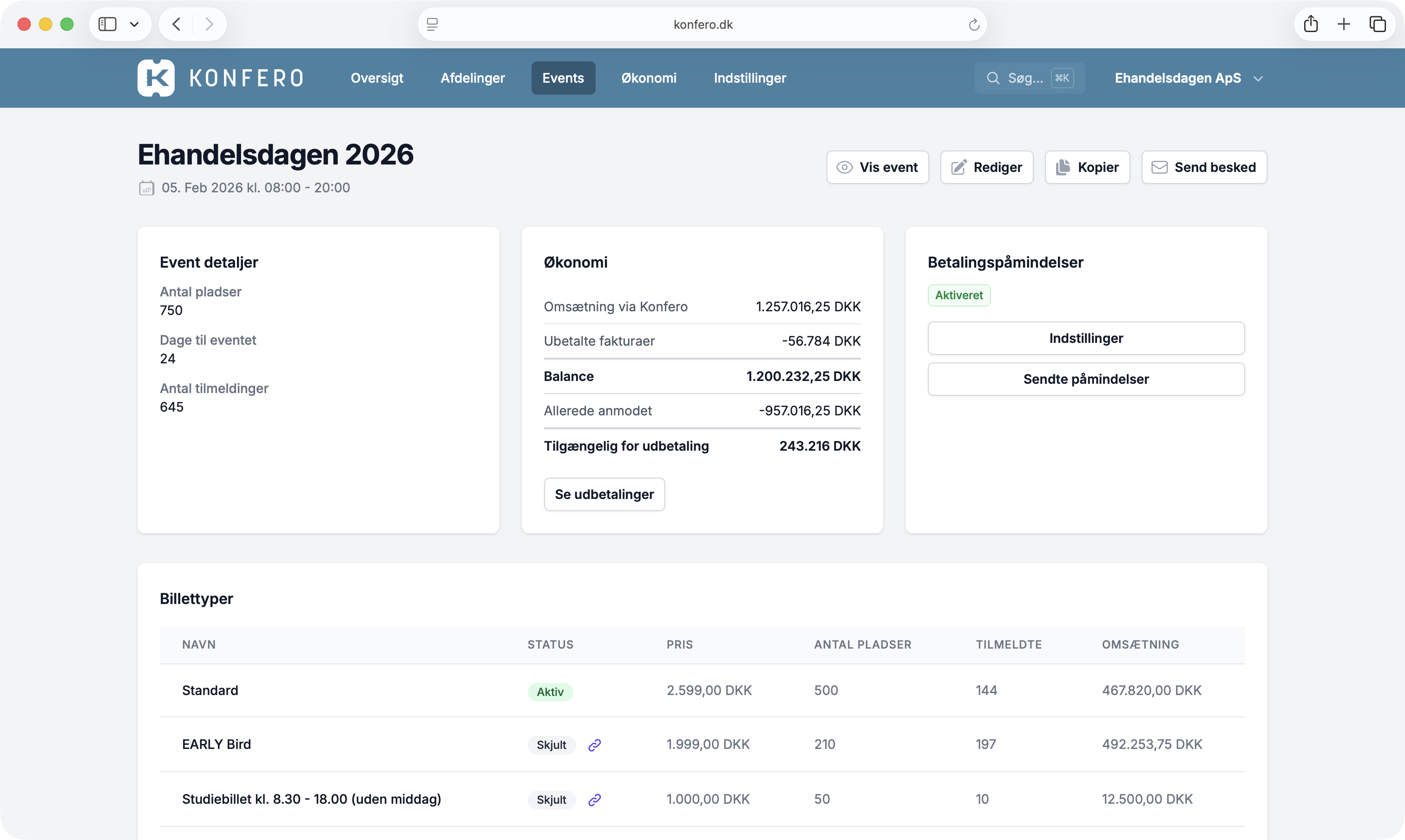Click Vis event with eye icon

pos(877,168)
